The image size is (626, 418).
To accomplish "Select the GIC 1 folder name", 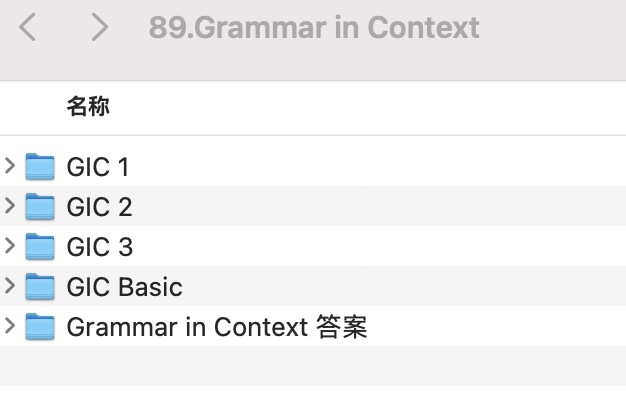I will click(x=98, y=167).
